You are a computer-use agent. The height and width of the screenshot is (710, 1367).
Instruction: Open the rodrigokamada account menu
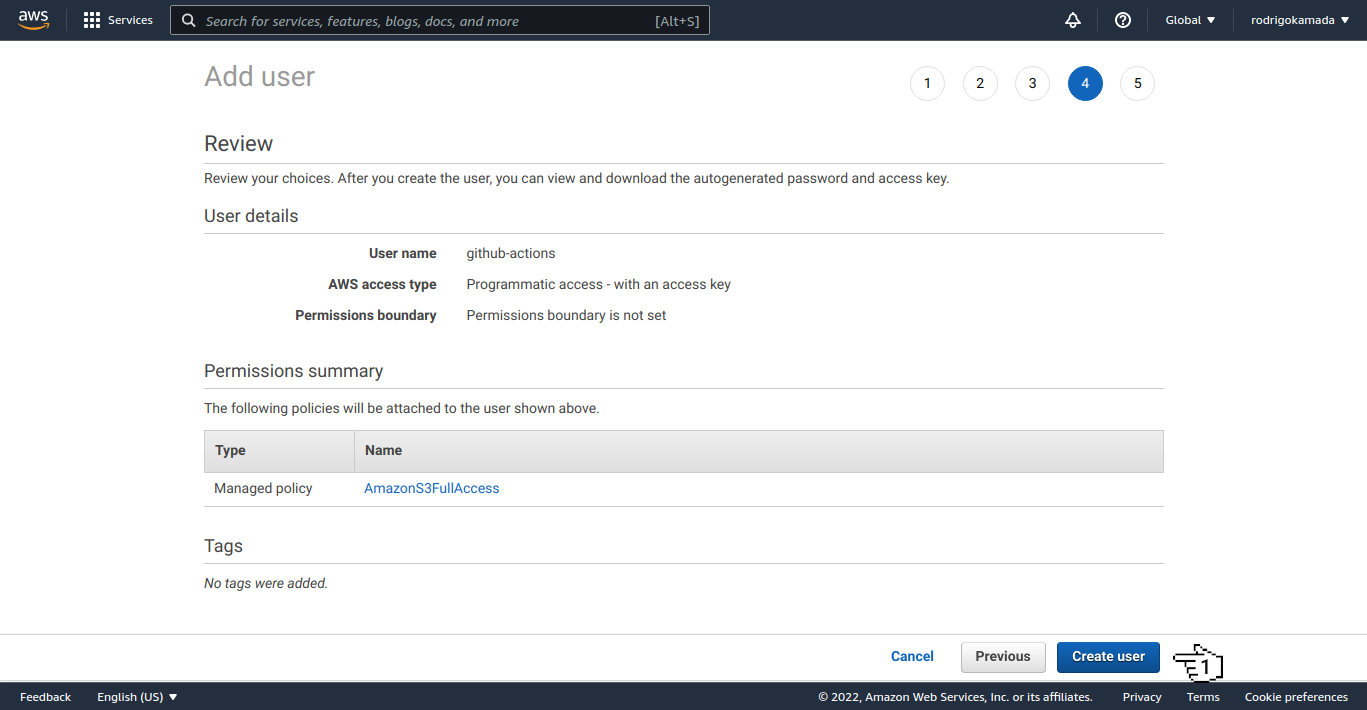point(1298,19)
